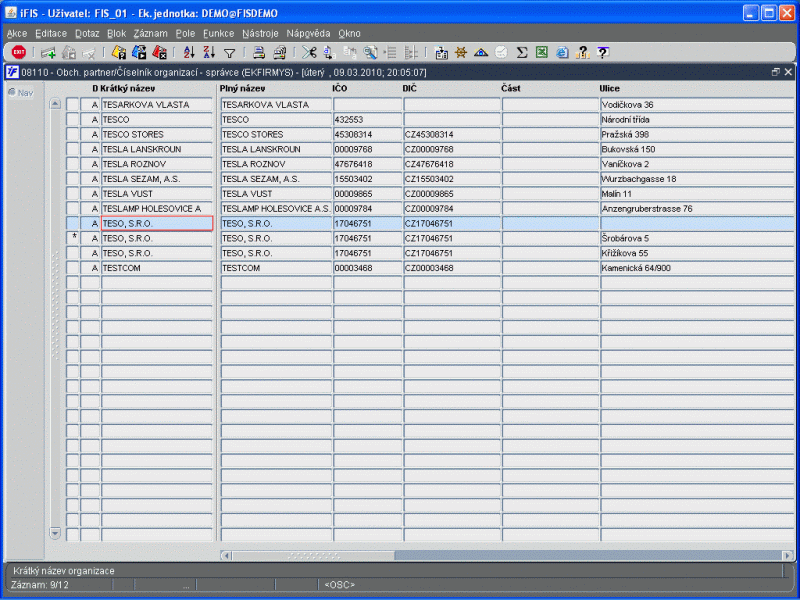800x600 pixels.
Task: Click the execute query icon
Action: point(139,52)
